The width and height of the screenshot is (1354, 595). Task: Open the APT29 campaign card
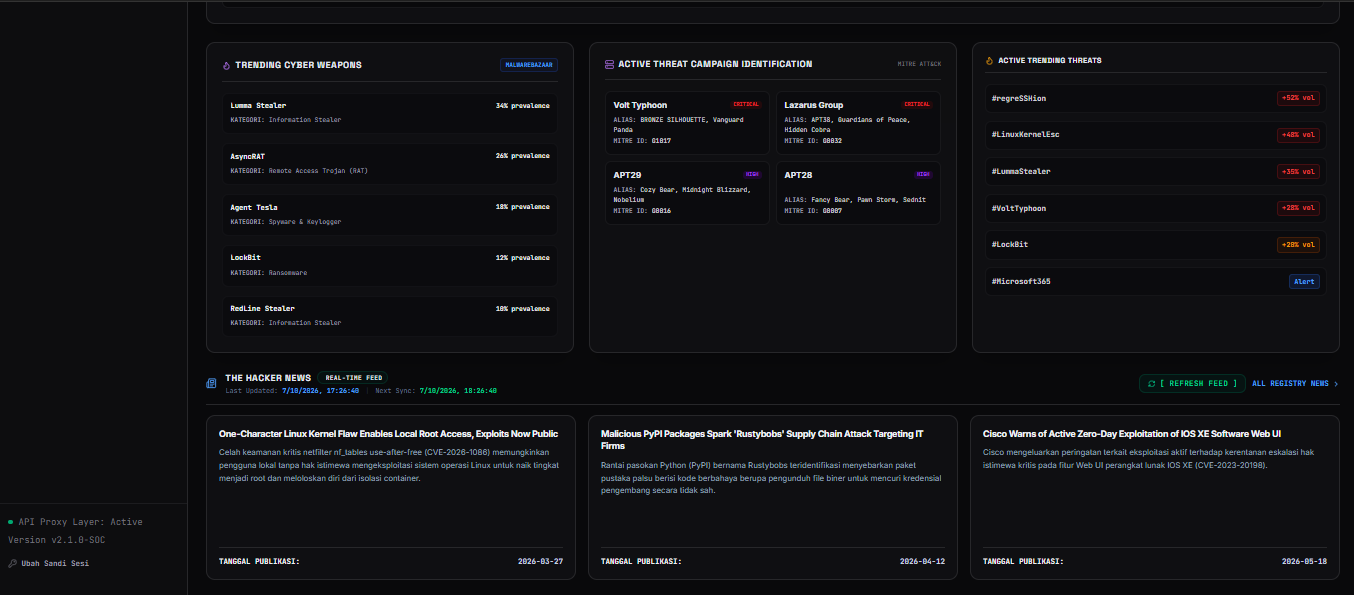687,193
